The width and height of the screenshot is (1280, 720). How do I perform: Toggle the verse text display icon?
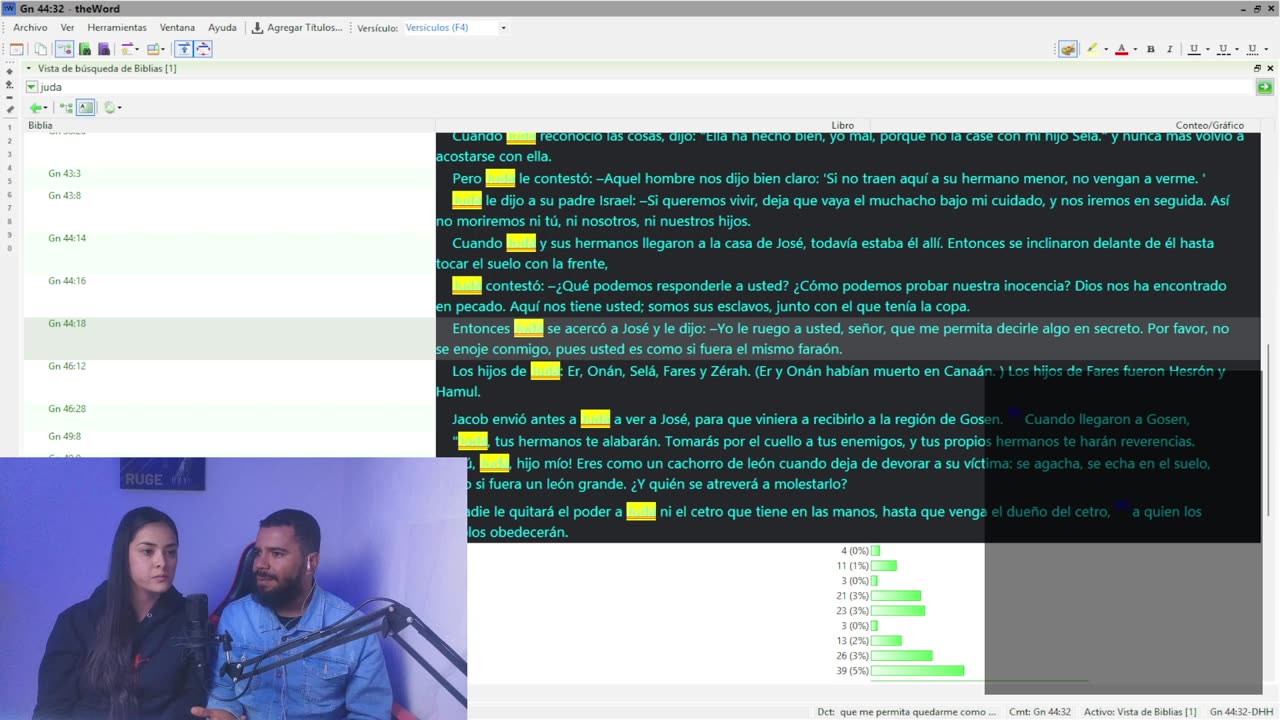tap(86, 107)
